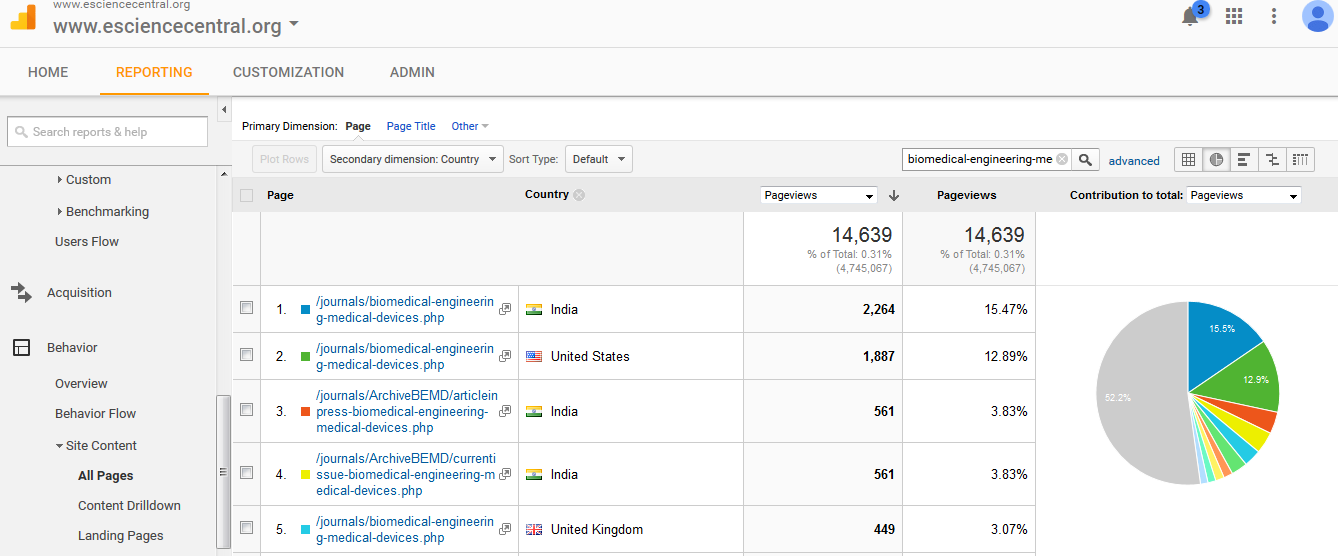Screen dimensions: 1338x556
Task: Check the row 3 articleinpress checkbox
Action: 247,410
